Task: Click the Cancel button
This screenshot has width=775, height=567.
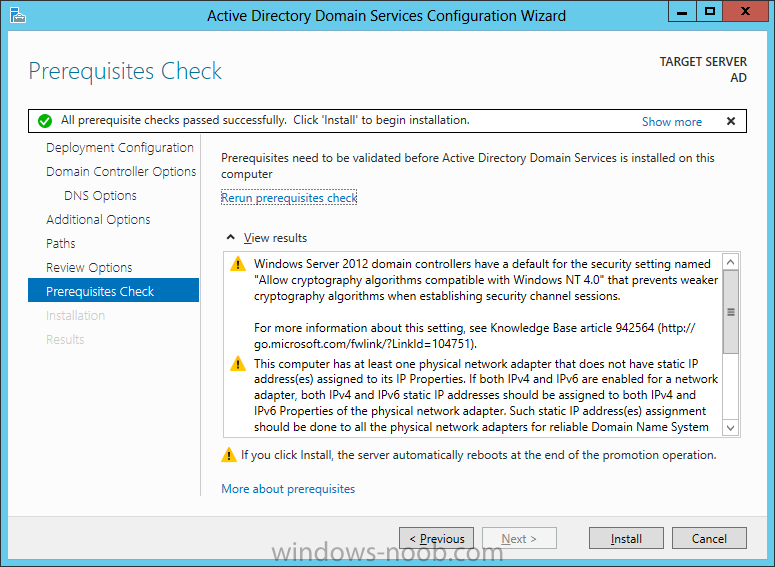Action: pyautogui.click(x=709, y=538)
